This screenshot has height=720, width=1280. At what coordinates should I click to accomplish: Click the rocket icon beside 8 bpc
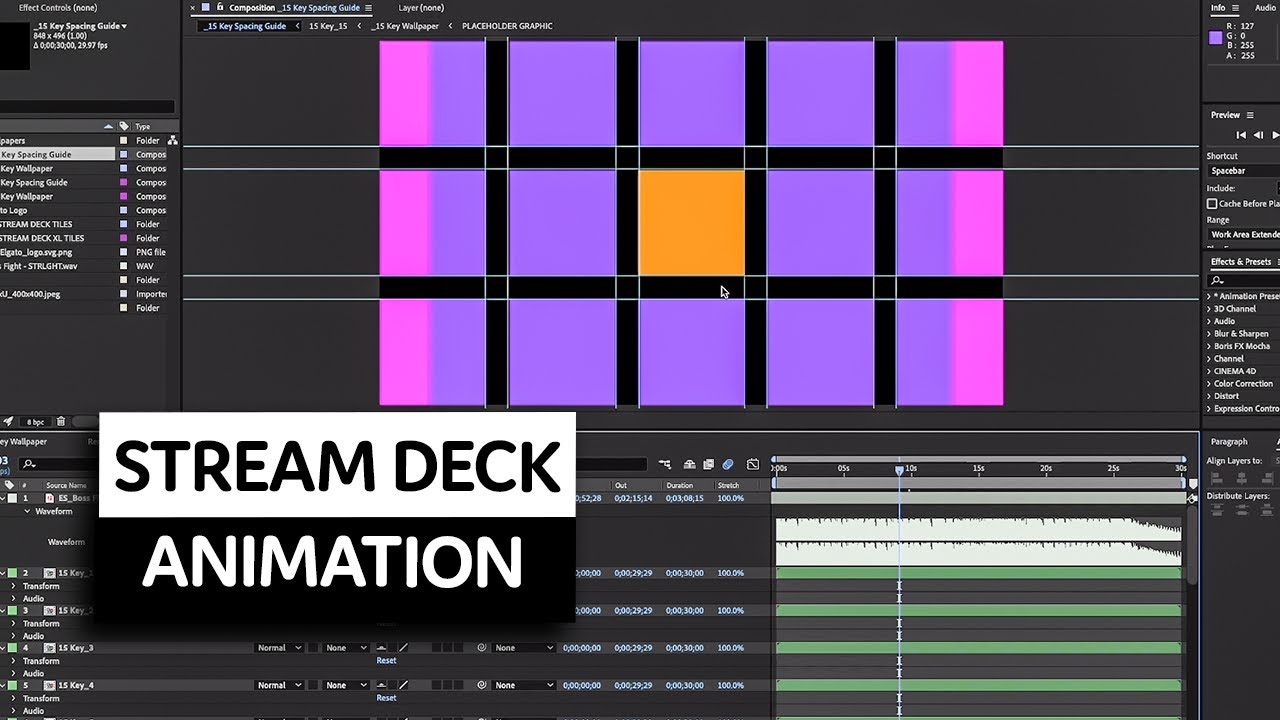[9, 422]
